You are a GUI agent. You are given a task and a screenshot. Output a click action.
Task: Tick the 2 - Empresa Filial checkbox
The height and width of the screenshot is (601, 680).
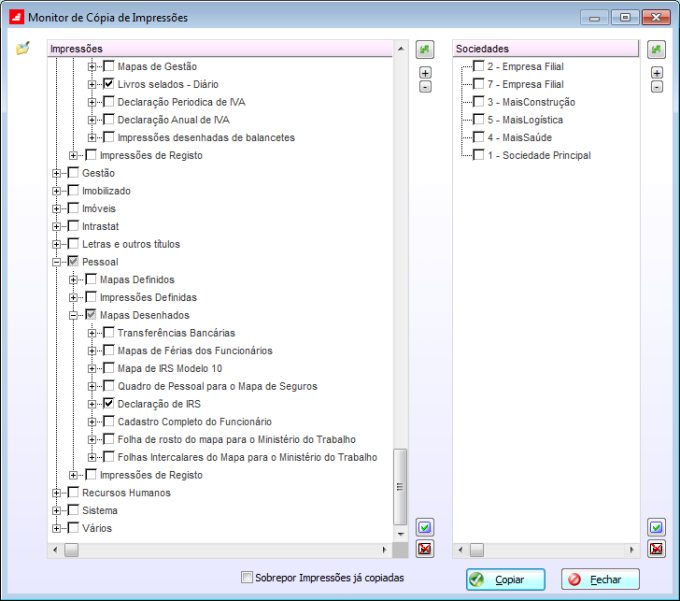pos(479,66)
